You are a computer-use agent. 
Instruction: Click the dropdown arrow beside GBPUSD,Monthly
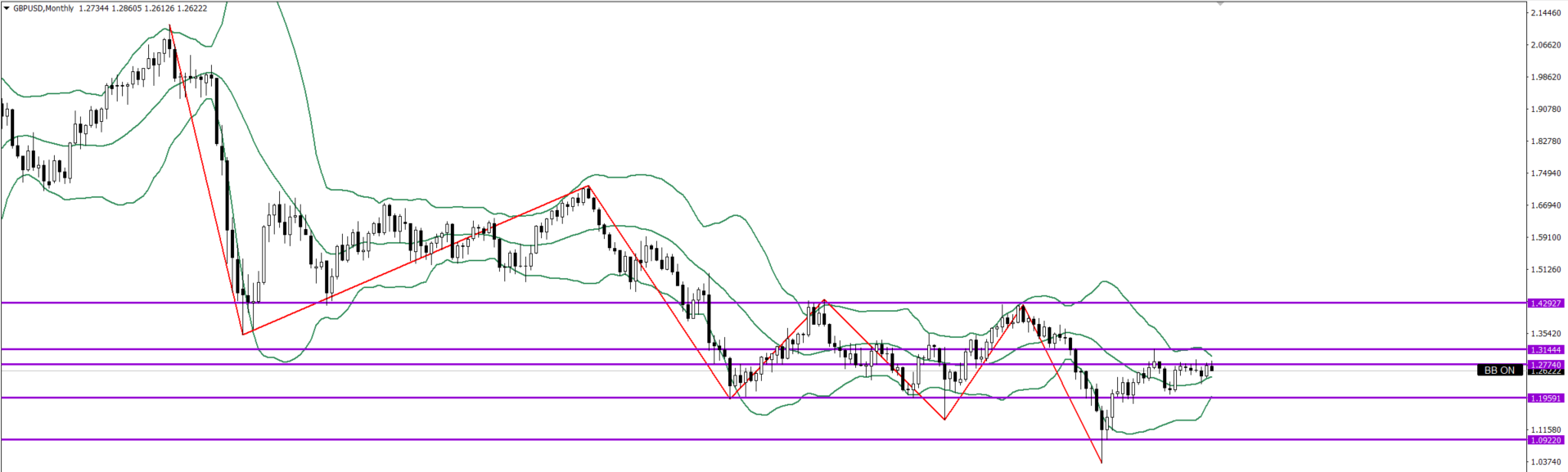[x=7, y=8]
